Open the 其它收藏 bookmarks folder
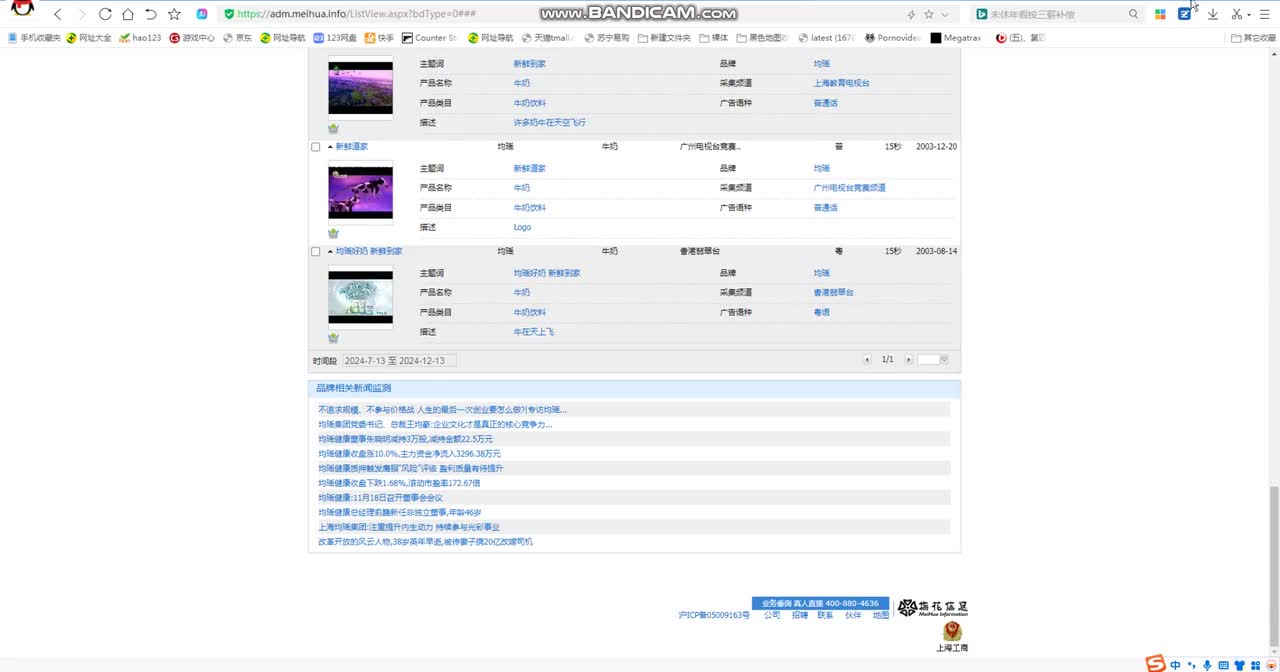 [x=1254, y=38]
